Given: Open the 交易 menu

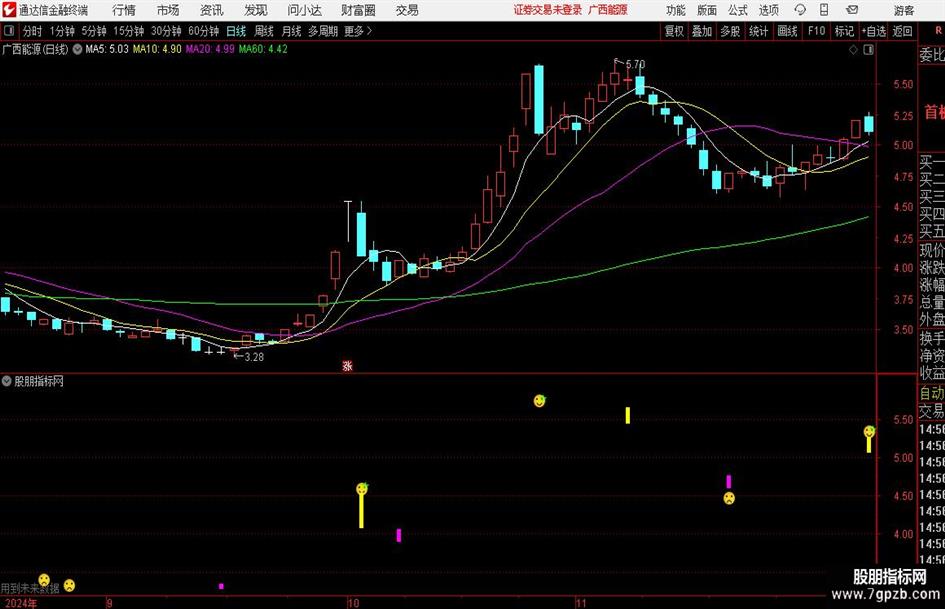Looking at the screenshot, I should pos(407,10).
